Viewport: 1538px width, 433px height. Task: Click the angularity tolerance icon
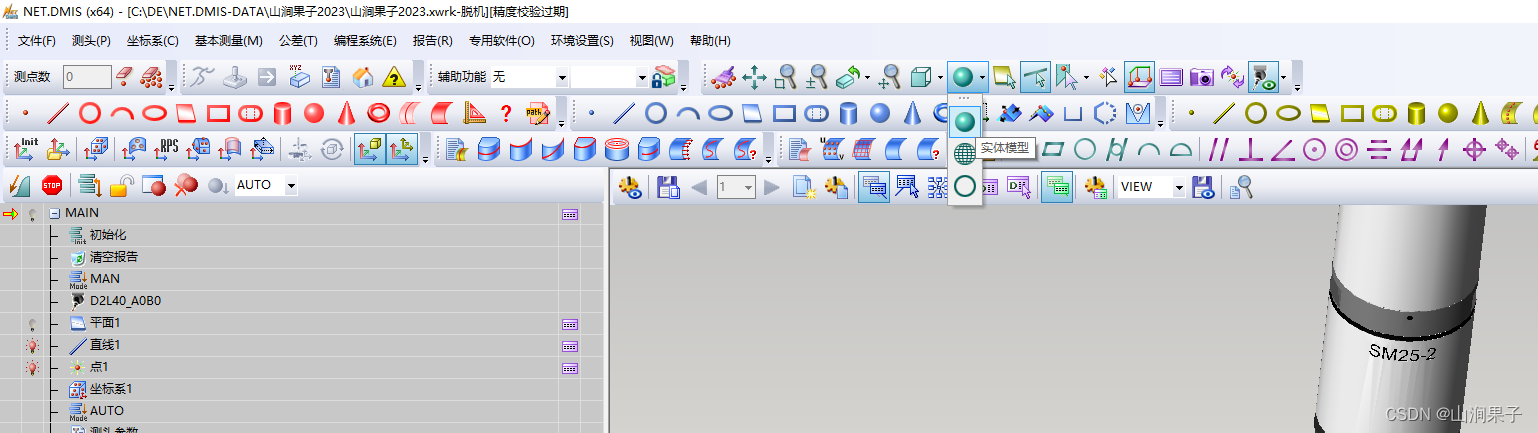point(1282,150)
